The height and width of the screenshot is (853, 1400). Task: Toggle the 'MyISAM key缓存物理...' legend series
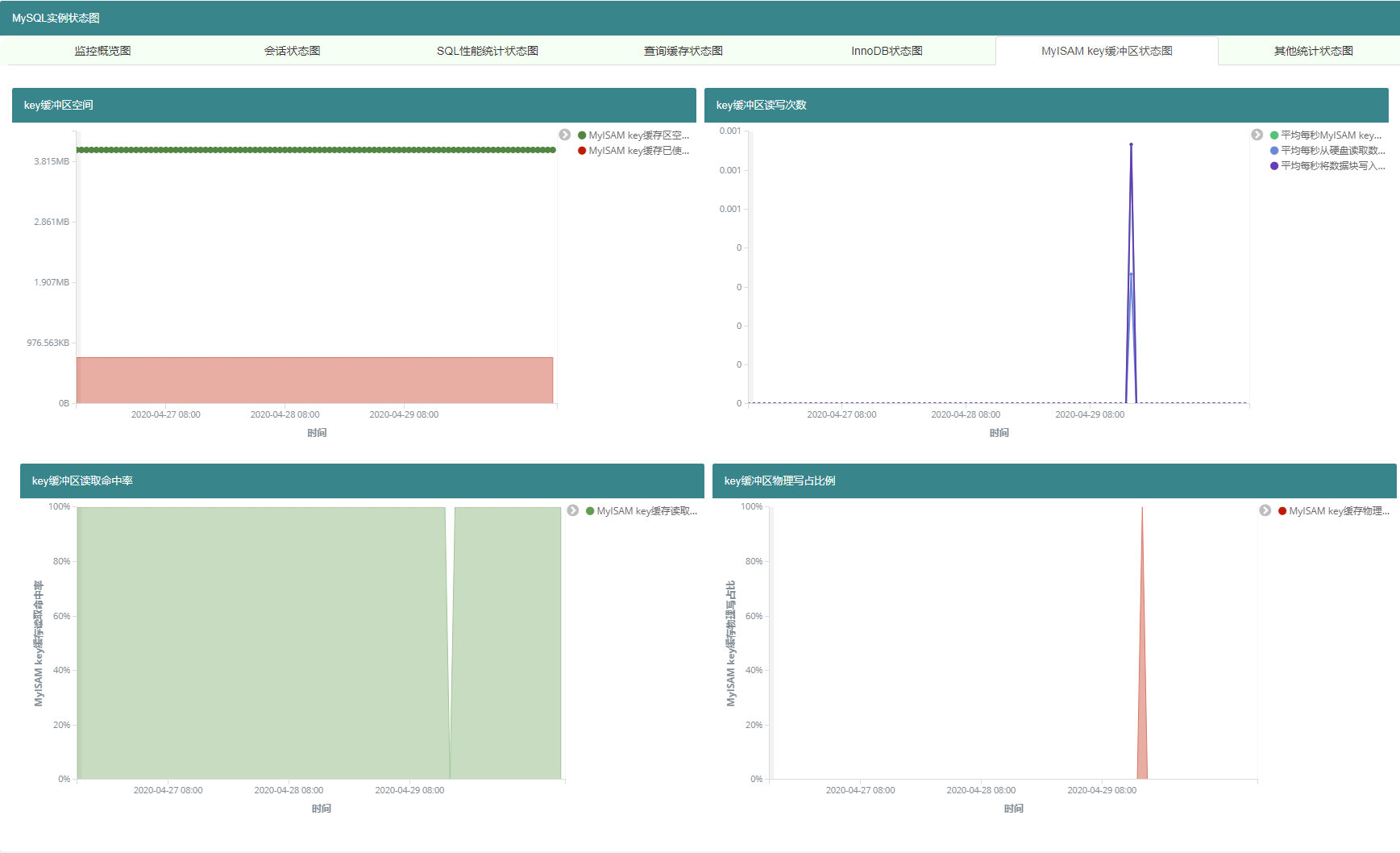[1334, 511]
